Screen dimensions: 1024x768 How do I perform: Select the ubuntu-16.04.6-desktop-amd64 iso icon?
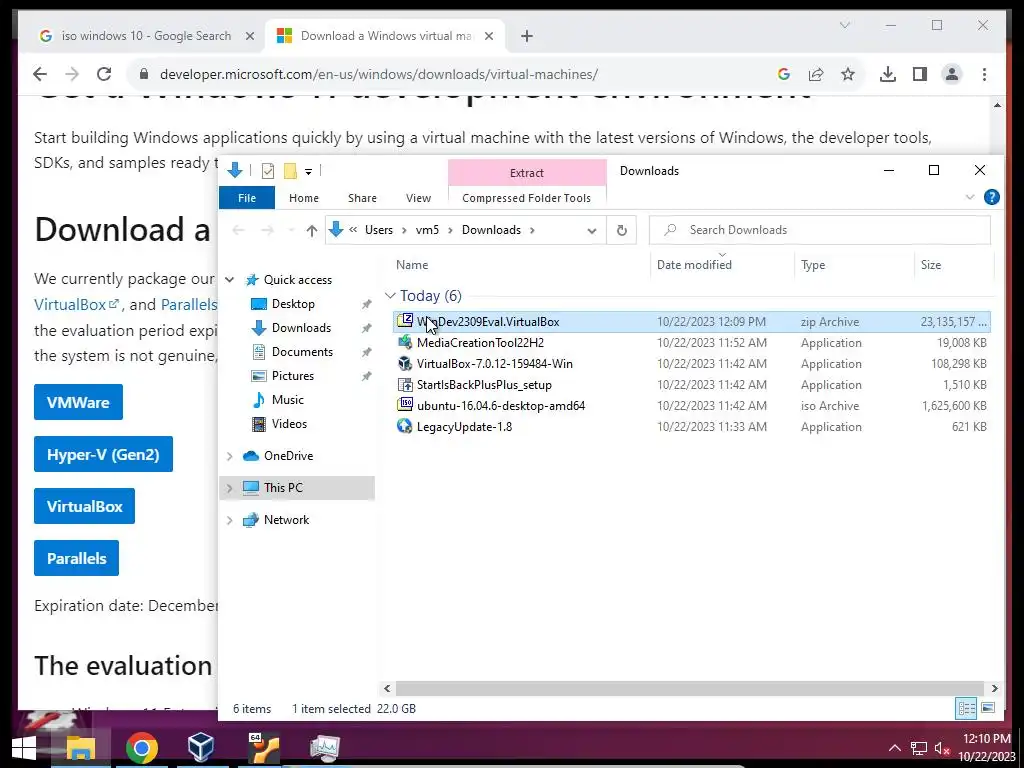[405, 406]
